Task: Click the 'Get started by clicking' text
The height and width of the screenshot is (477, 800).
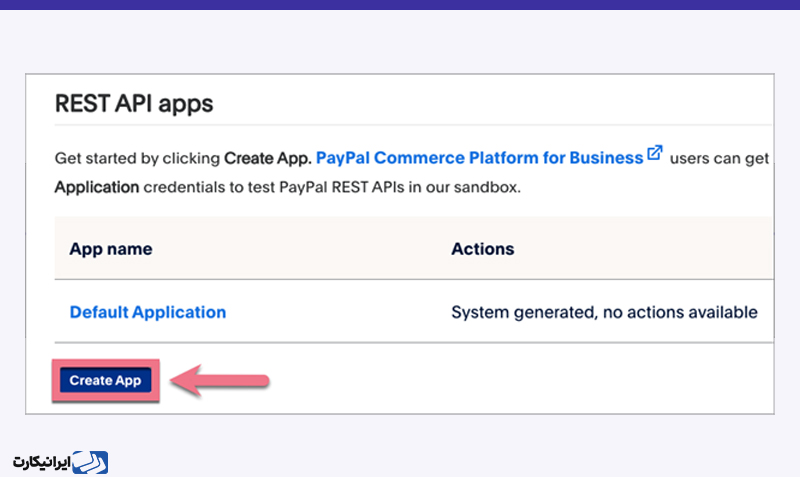Action: 137,159
